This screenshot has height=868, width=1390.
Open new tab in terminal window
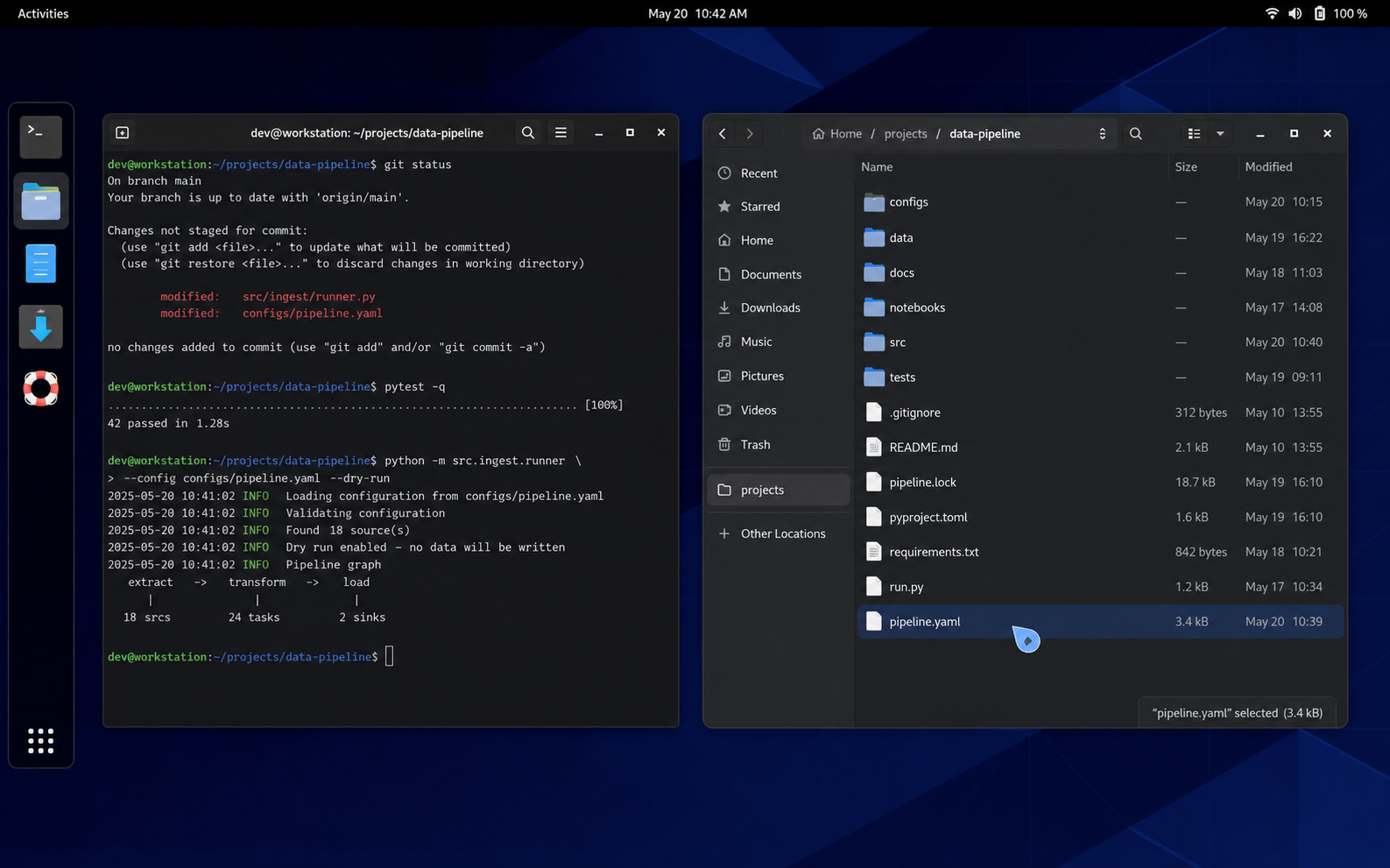(123, 133)
